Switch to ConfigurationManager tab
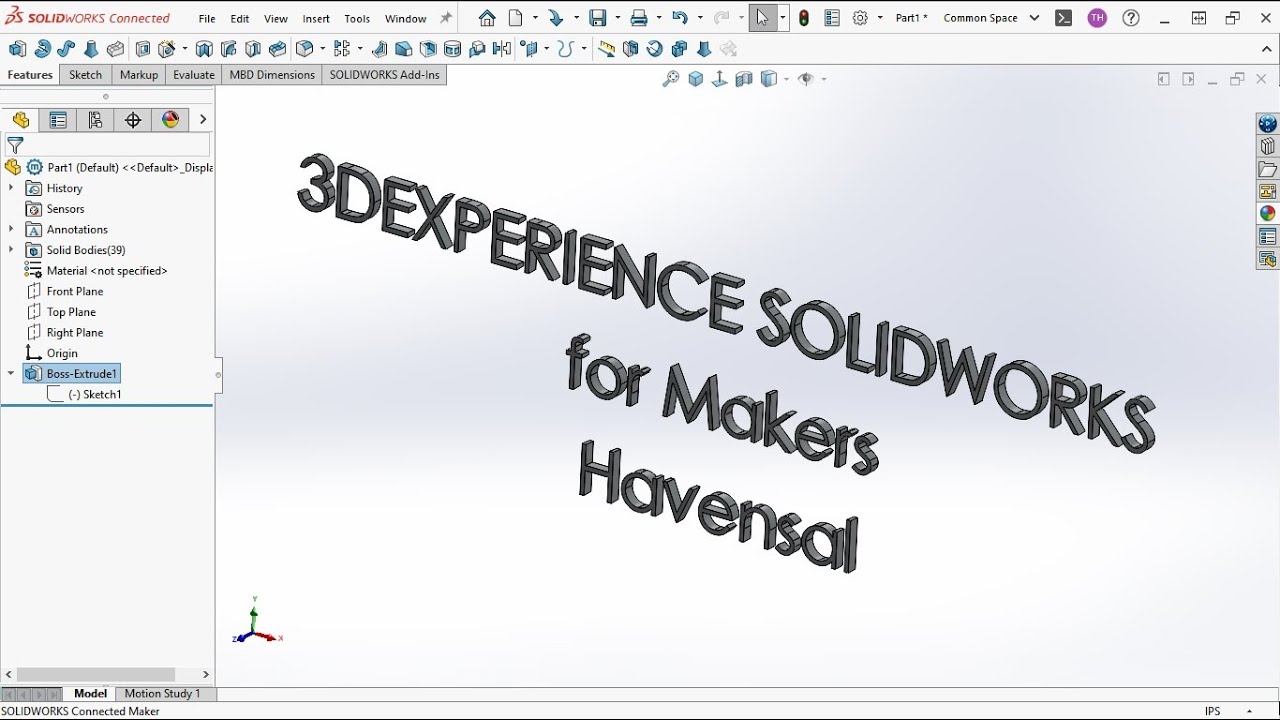The image size is (1280, 720). pos(95,120)
